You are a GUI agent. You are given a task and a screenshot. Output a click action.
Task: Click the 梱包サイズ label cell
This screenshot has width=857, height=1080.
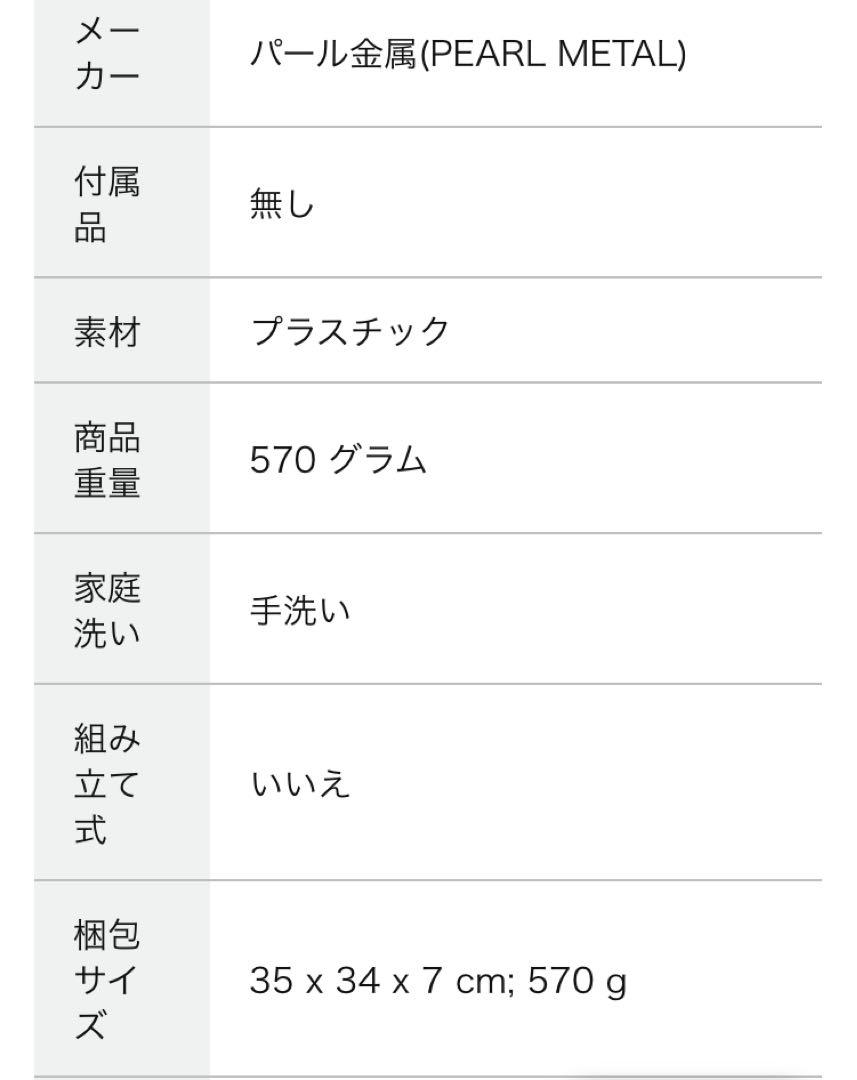pyautogui.click(x=122, y=979)
